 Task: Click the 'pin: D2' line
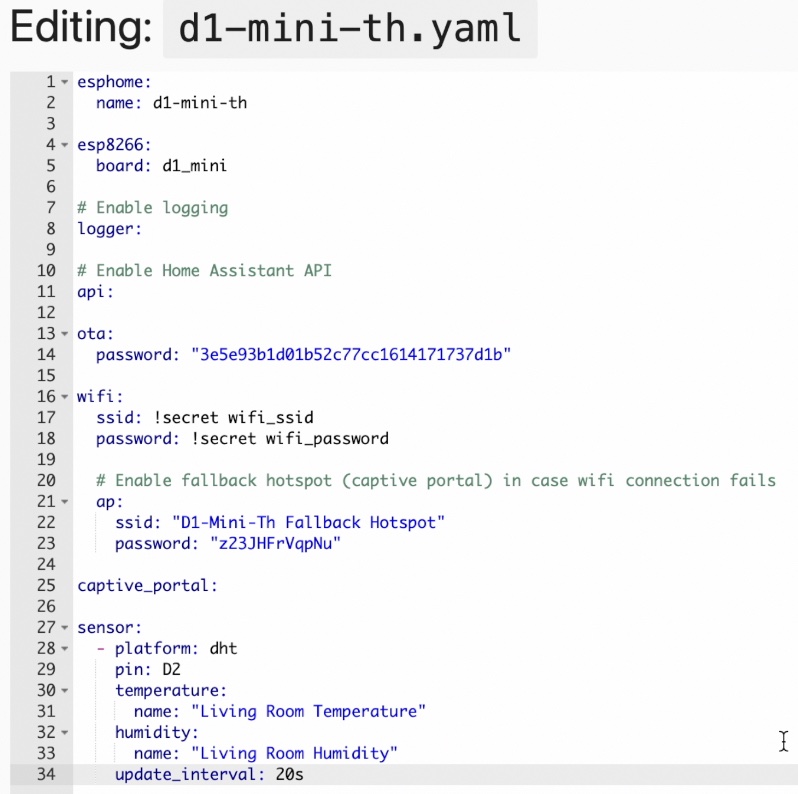[x=148, y=669]
